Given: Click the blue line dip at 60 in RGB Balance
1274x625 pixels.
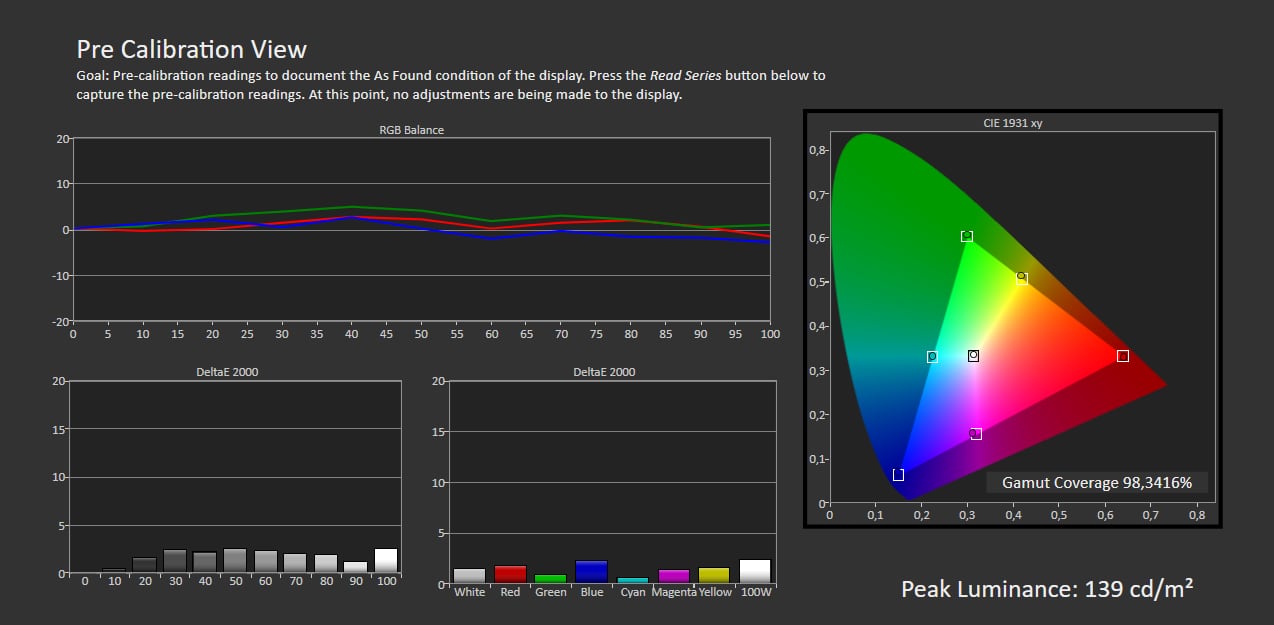Looking at the screenshot, I should pyautogui.click(x=491, y=239).
